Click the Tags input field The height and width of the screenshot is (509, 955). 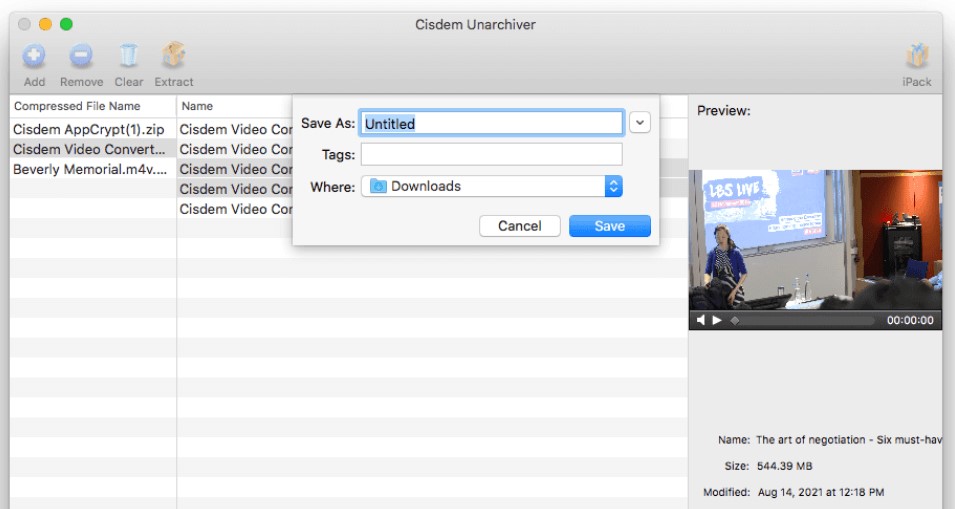point(492,155)
